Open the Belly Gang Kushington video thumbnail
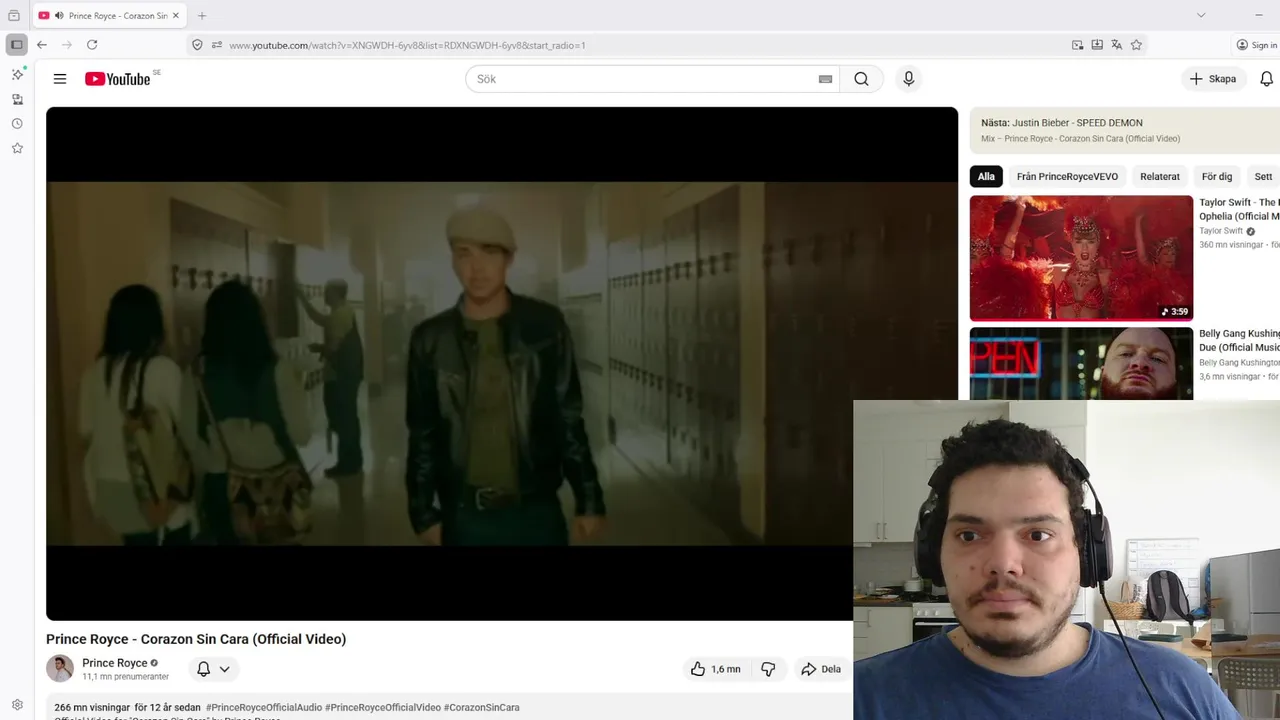This screenshot has height=720, width=1280. (x=1081, y=363)
